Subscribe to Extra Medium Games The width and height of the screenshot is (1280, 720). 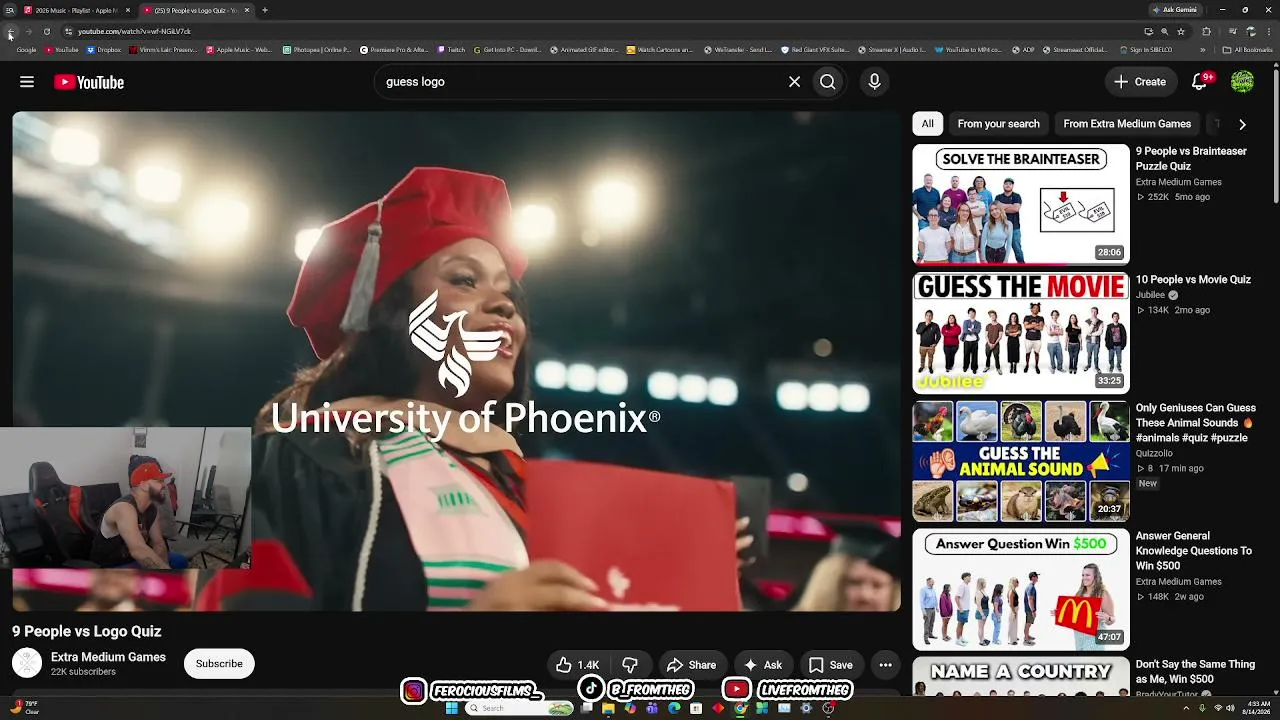(219, 664)
